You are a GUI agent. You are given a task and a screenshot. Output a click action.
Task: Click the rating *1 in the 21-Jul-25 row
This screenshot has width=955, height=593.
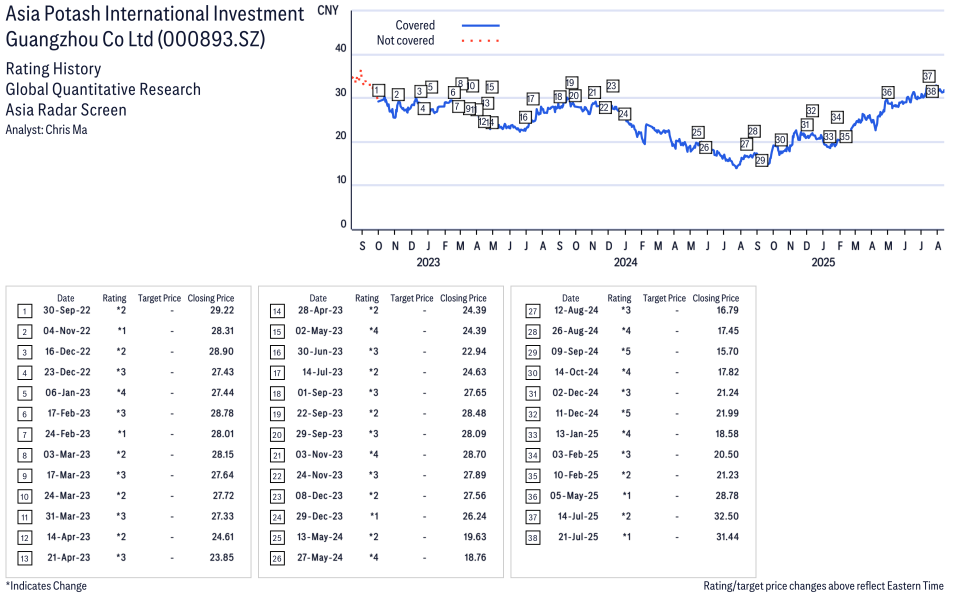click(x=626, y=537)
